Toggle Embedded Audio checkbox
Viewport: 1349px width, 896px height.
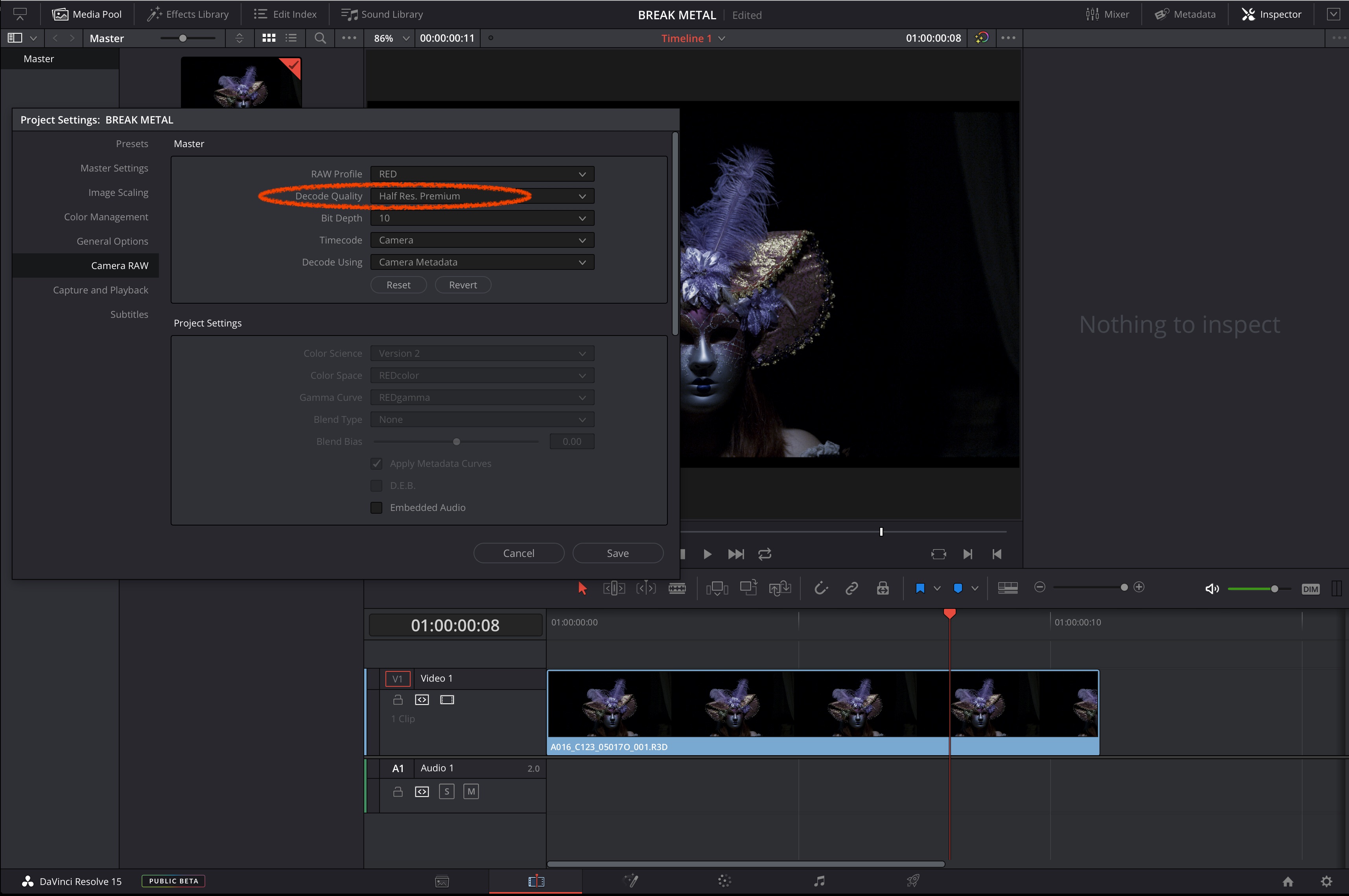[376, 507]
